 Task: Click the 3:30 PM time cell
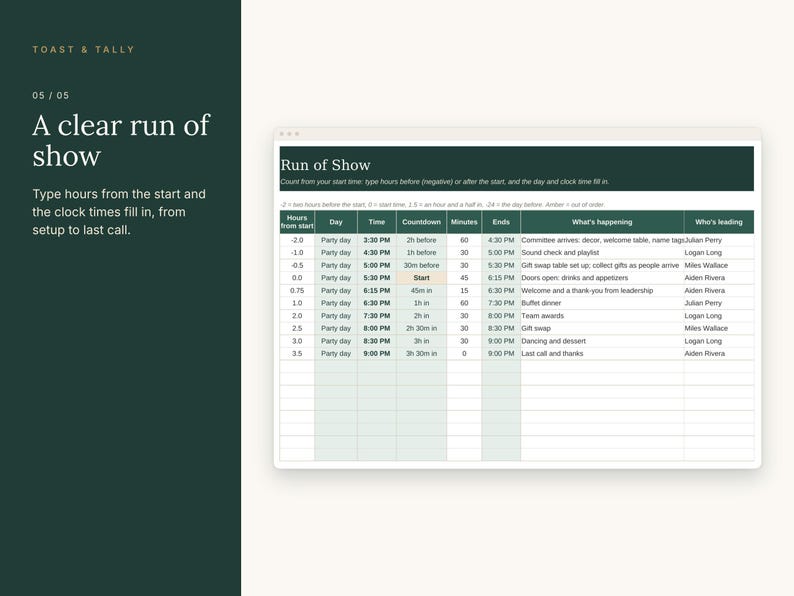click(x=377, y=240)
